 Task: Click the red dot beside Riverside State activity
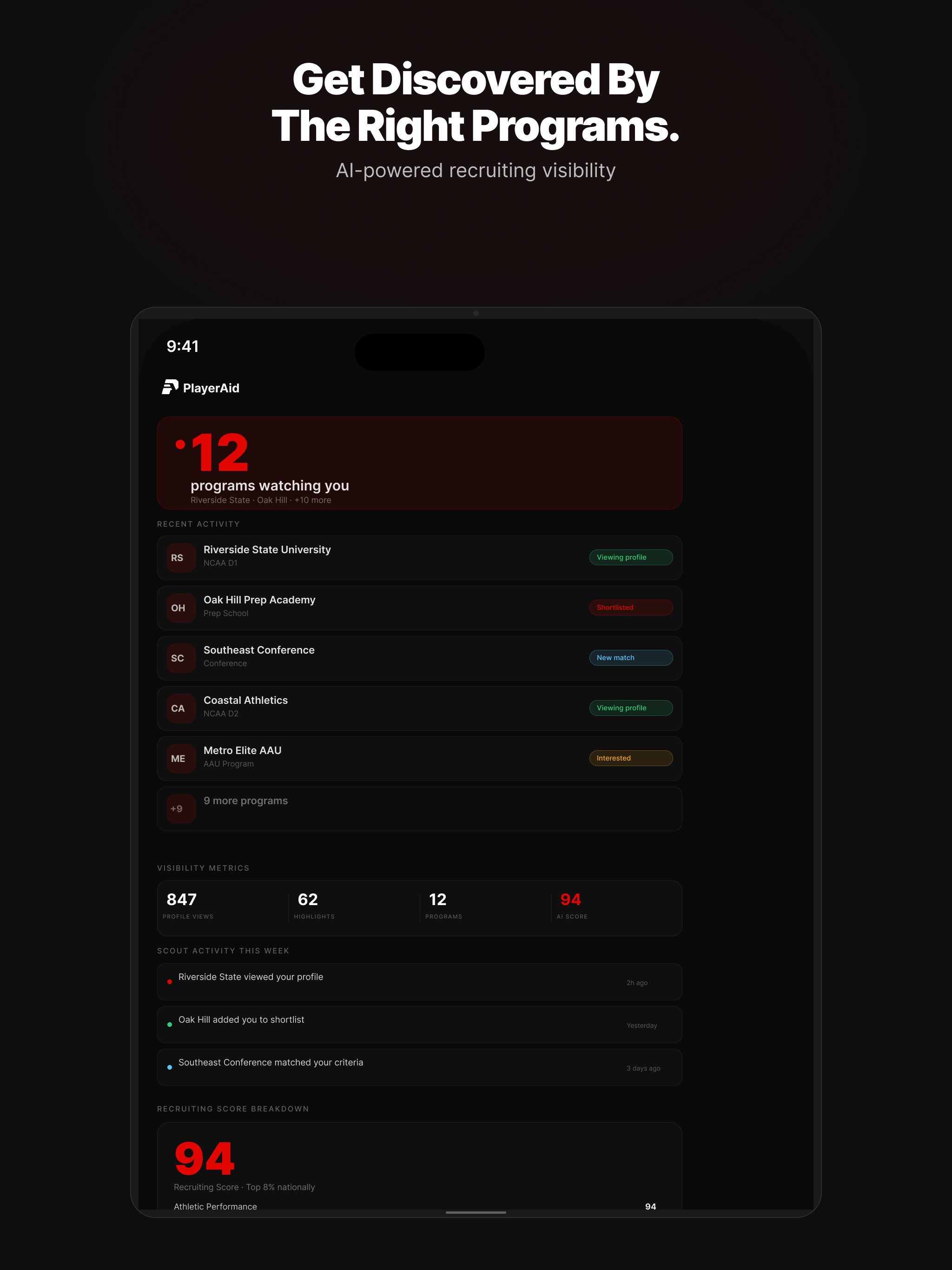[x=169, y=982]
